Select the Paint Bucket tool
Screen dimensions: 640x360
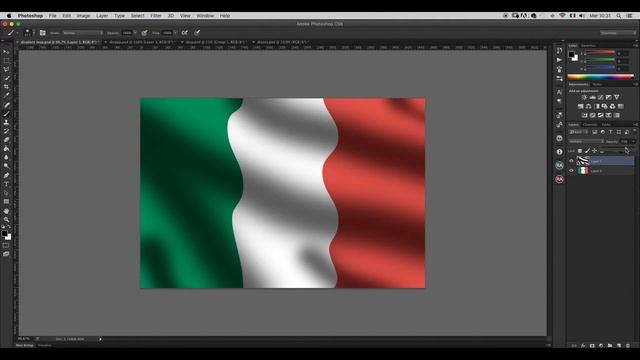[x=6, y=149]
